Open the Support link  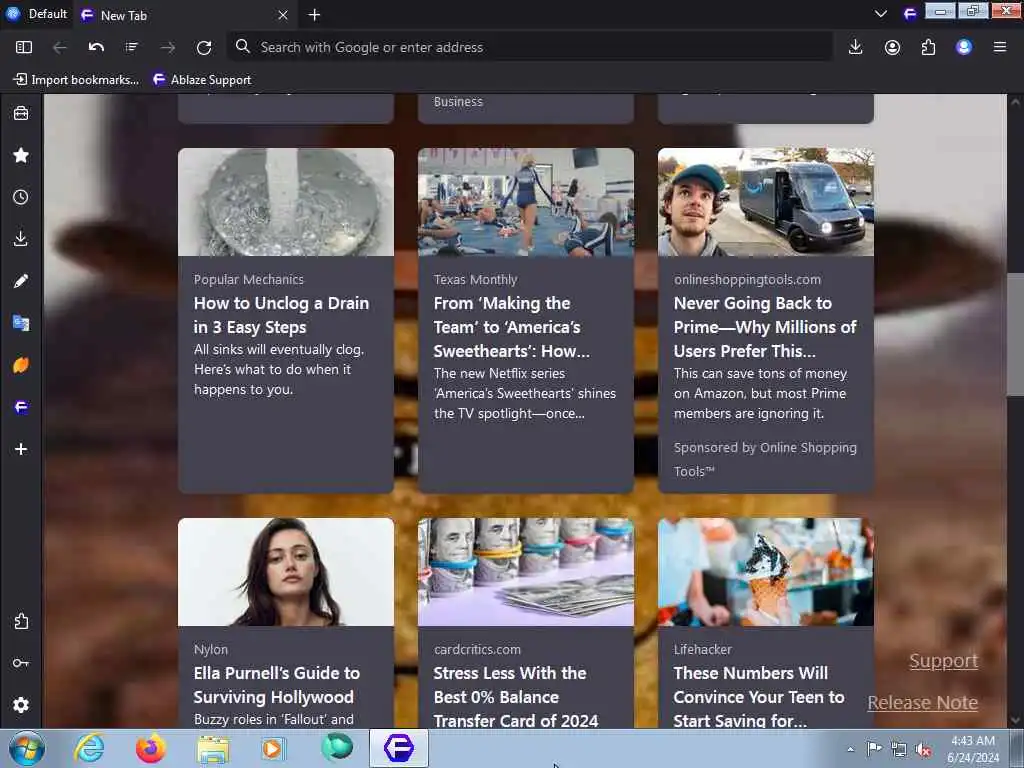click(944, 661)
